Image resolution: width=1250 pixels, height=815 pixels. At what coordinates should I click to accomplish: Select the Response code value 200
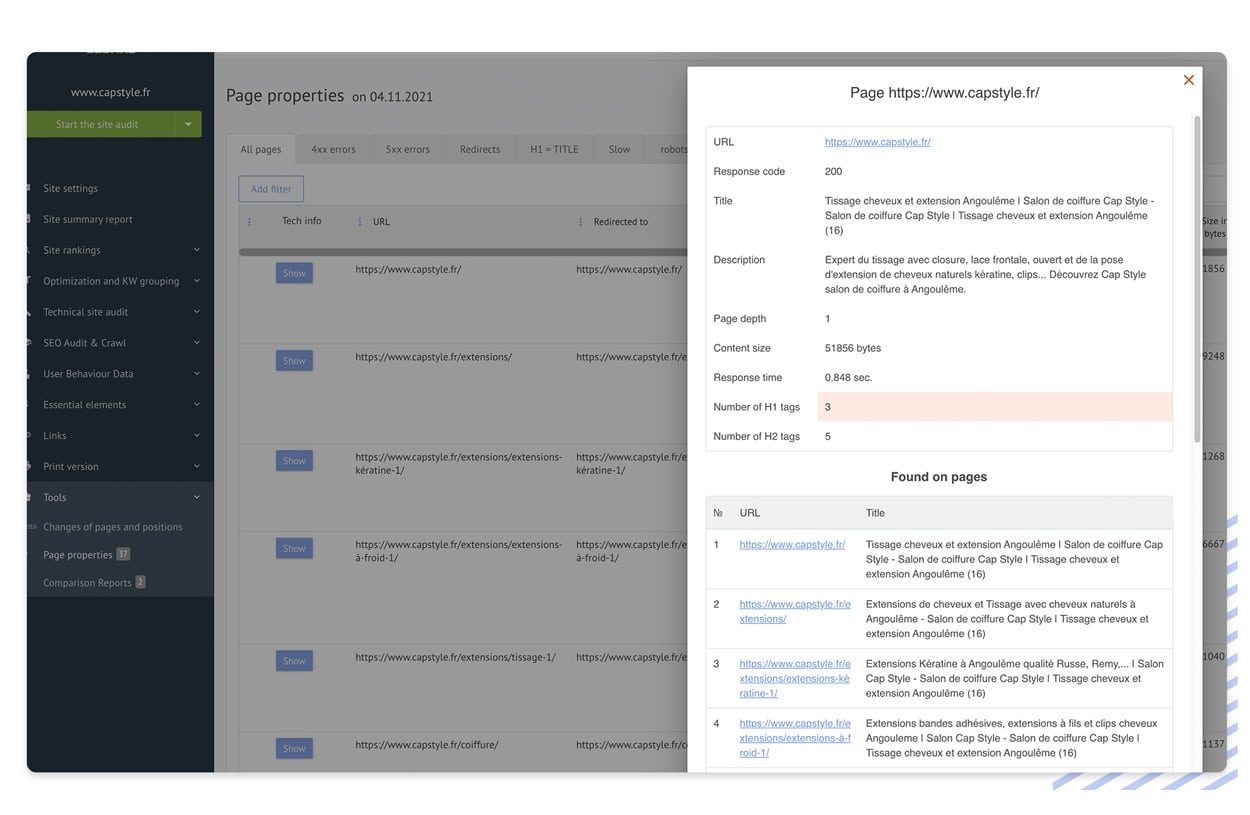pyautogui.click(x=833, y=172)
